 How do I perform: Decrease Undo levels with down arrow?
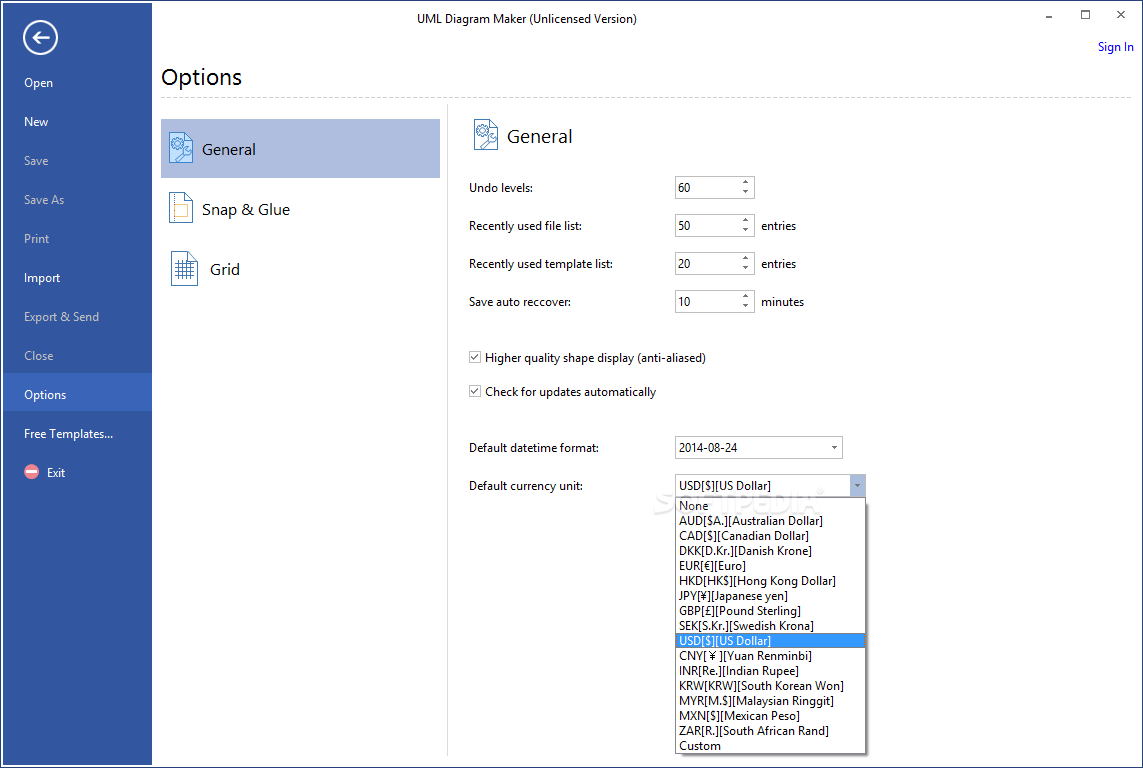pyautogui.click(x=745, y=192)
